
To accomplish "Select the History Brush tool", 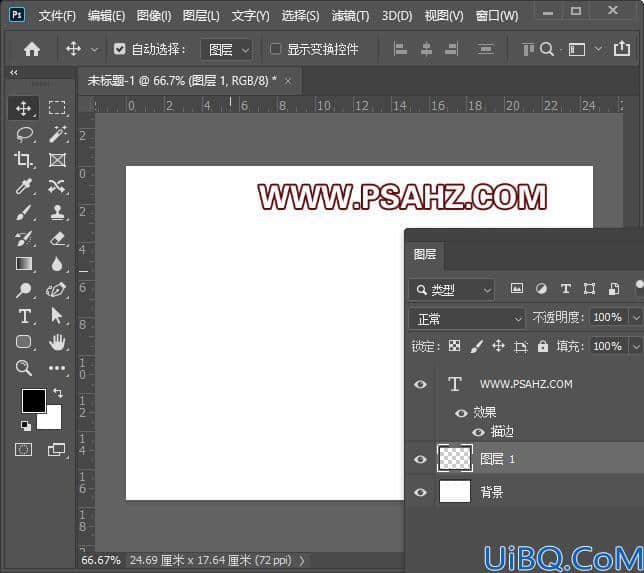I will coord(23,239).
